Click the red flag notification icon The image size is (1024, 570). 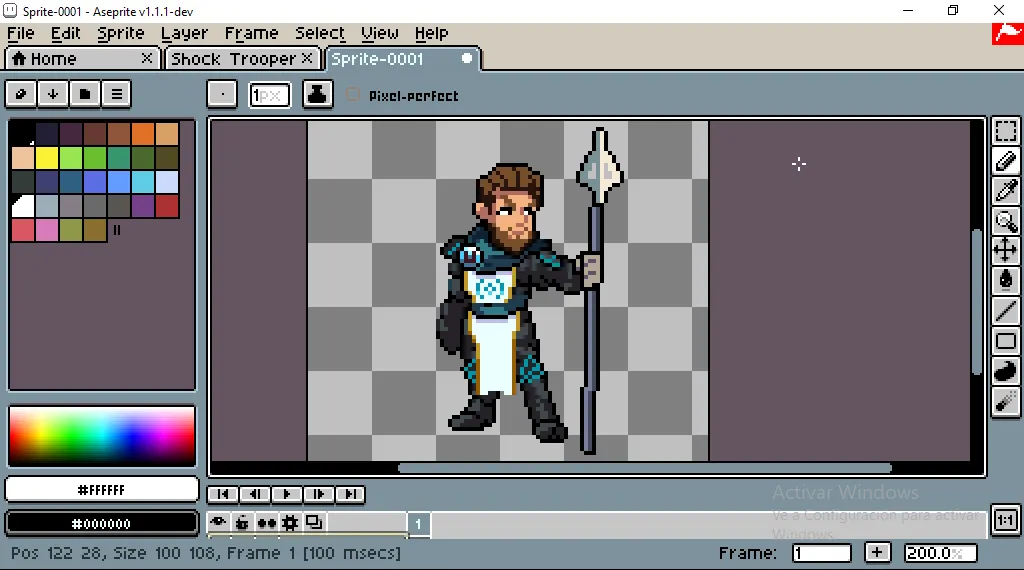tap(1008, 34)
